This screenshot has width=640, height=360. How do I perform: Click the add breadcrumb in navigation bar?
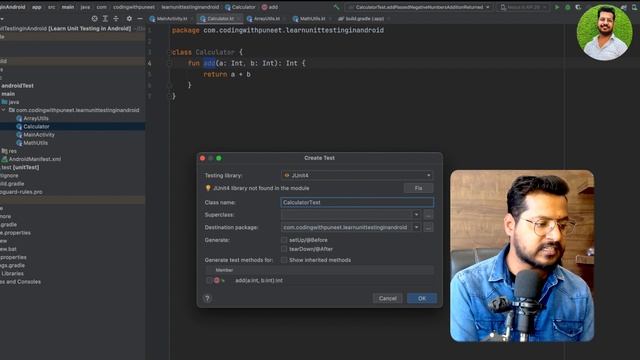[270, 7]
